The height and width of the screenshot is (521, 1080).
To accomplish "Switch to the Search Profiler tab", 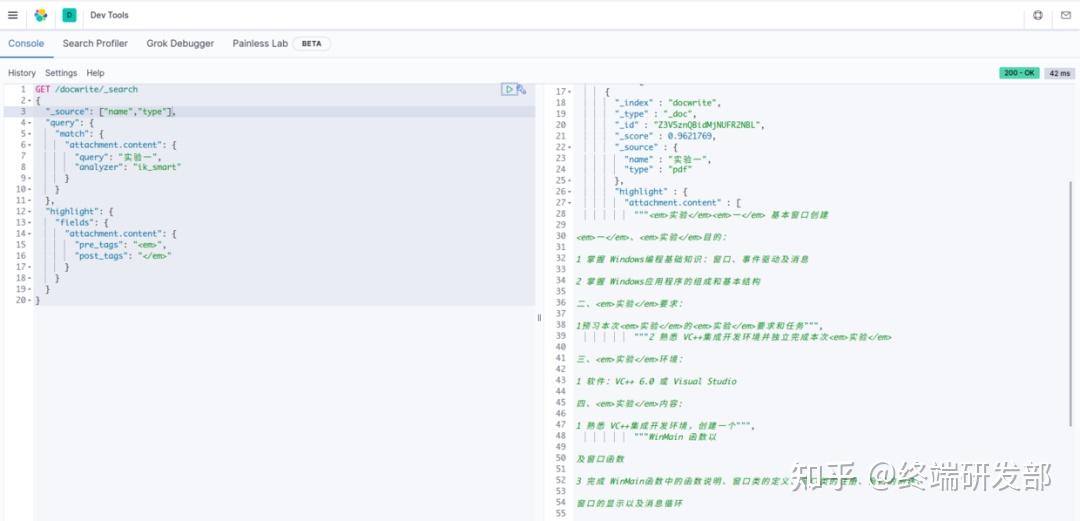I will coord(95,44).
